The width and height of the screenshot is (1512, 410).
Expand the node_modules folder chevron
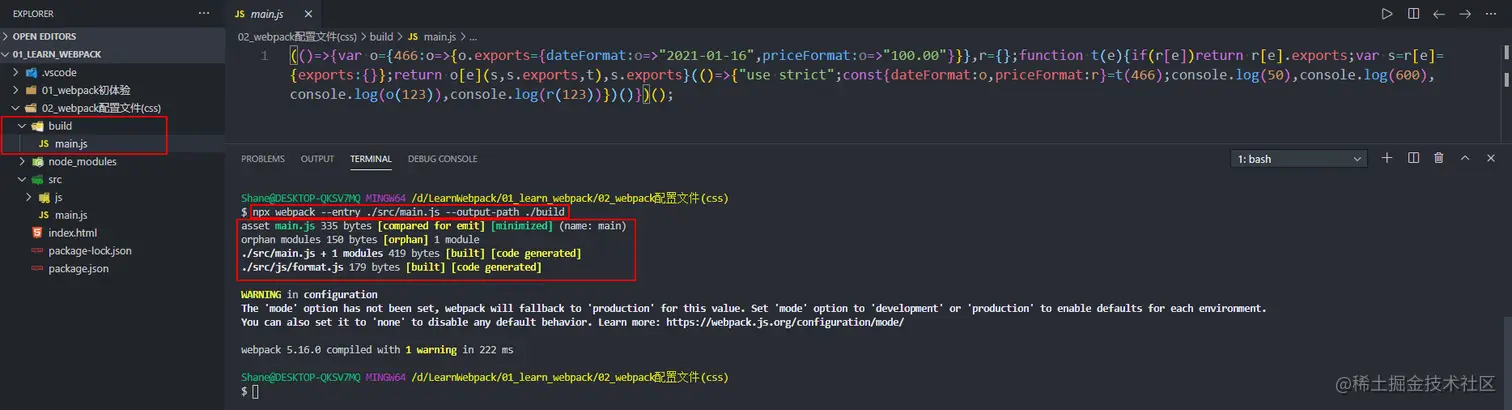point(23,162)
